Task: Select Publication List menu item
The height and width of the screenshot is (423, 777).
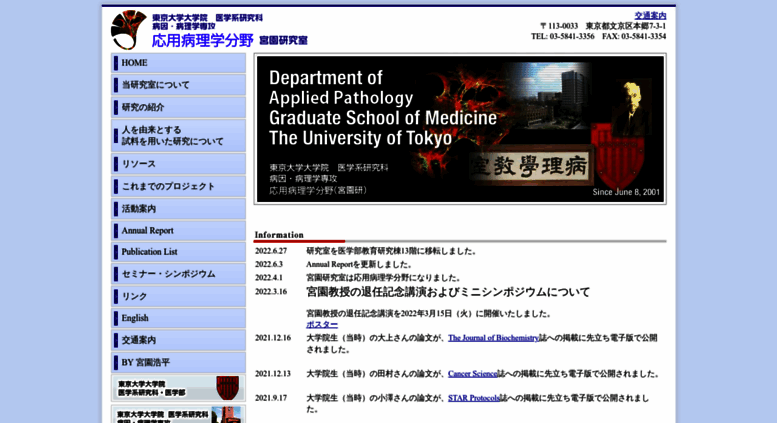Action: 178,252
